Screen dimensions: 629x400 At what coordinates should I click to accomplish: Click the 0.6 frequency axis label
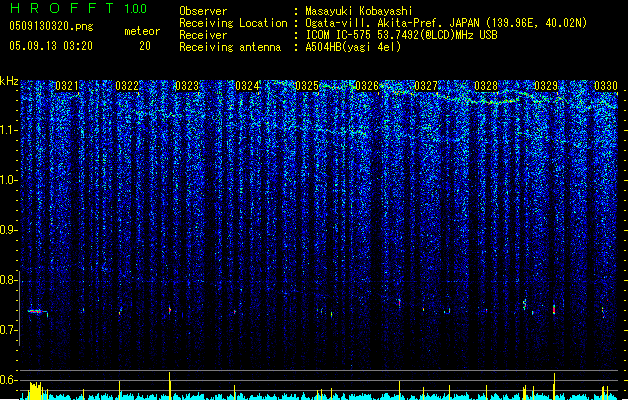tap(9, 380)
